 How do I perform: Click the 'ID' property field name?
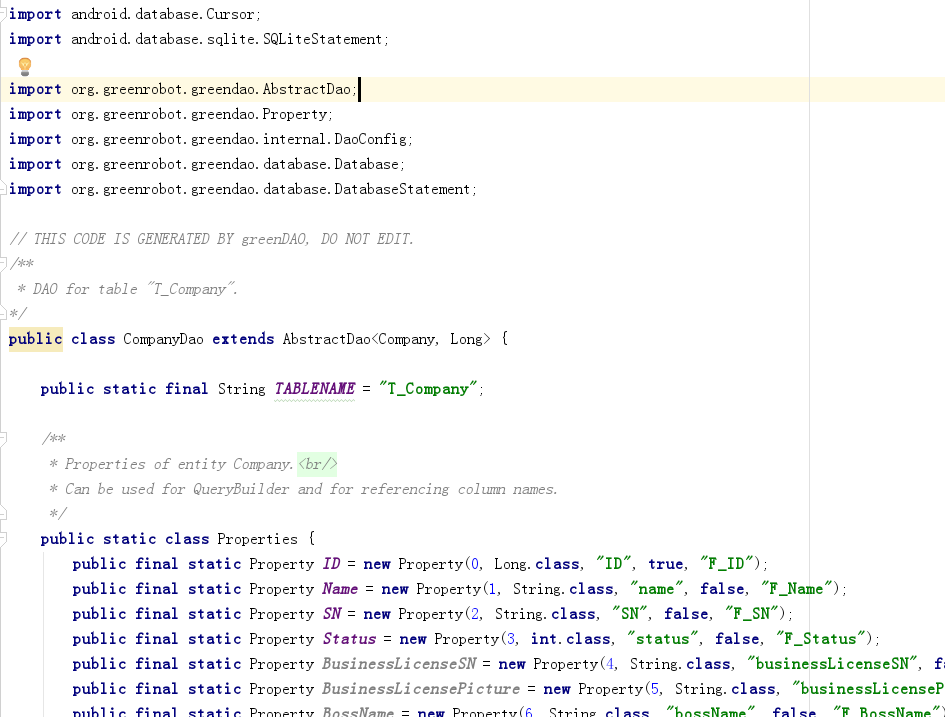click(331, 564)
